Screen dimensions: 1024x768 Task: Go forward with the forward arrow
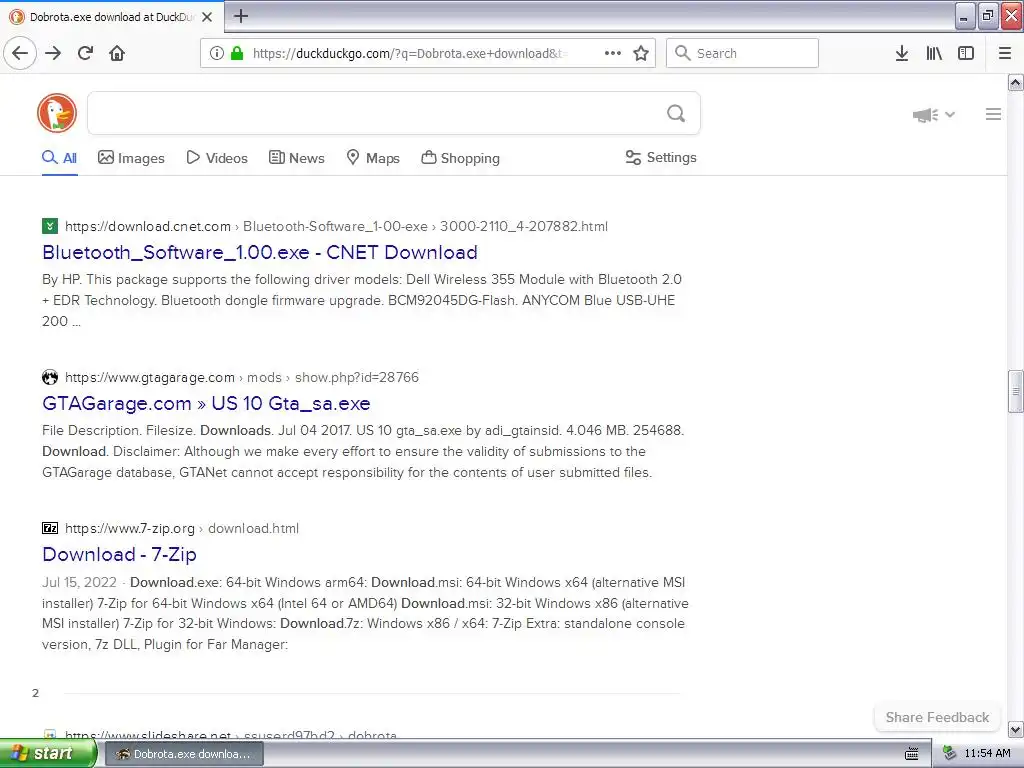(x=53, y=53)
